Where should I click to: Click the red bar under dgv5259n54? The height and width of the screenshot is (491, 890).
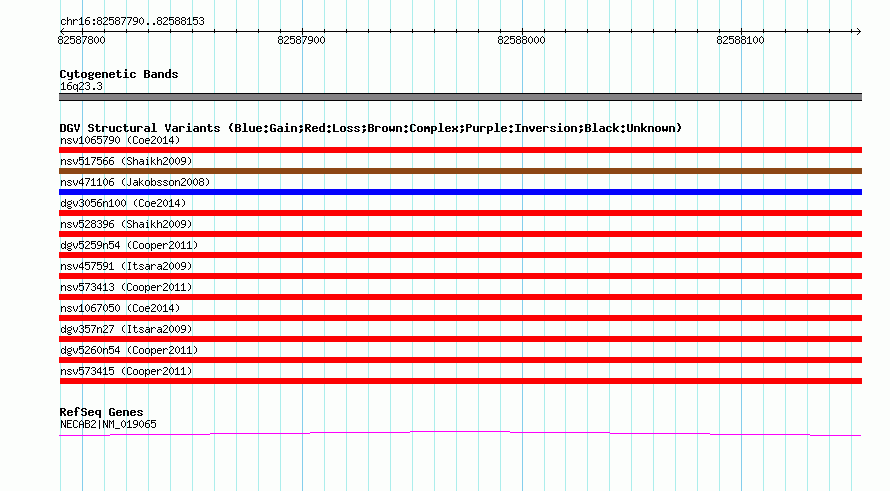pos(460,255)
